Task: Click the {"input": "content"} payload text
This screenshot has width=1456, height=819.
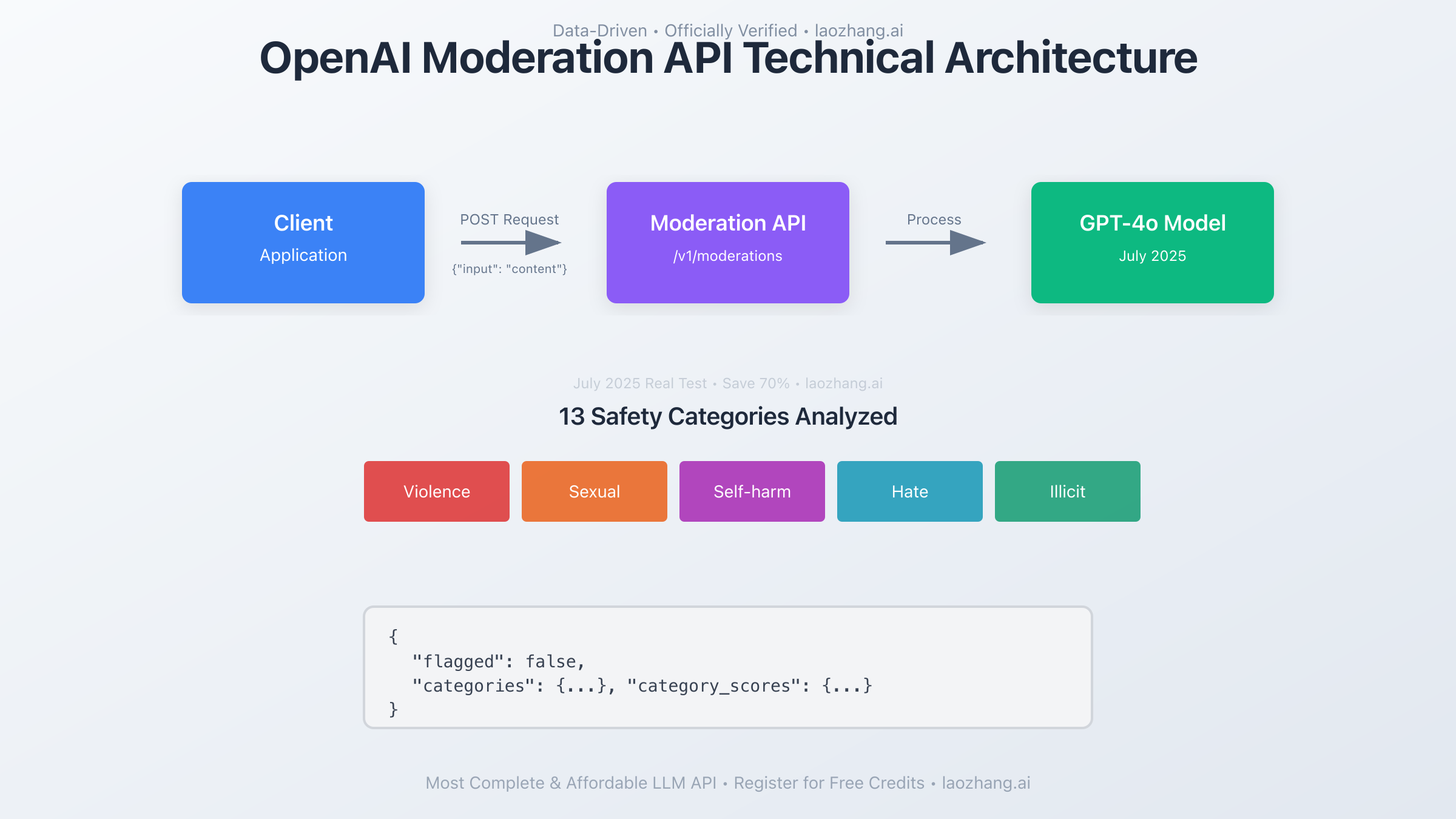Action: click(510, 269)
